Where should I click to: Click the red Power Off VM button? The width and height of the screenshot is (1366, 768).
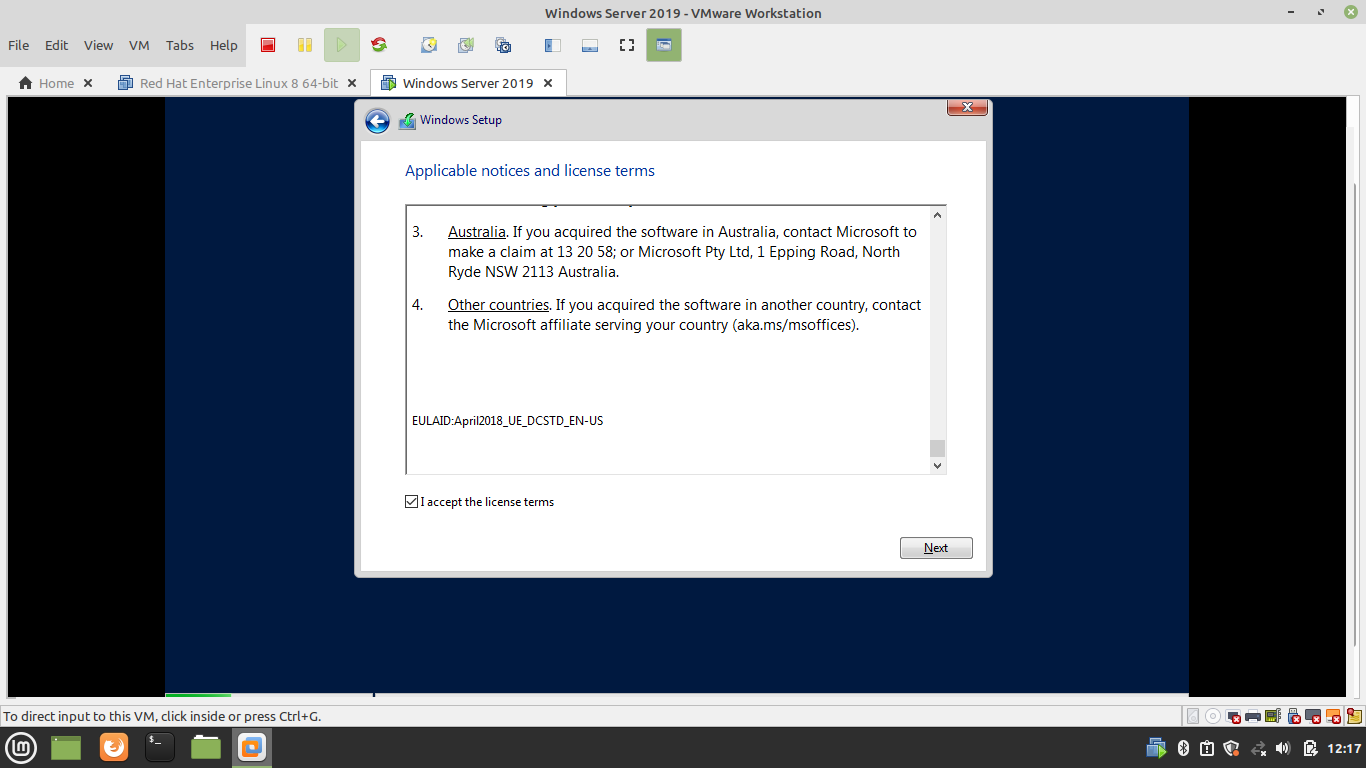(268, 45)
